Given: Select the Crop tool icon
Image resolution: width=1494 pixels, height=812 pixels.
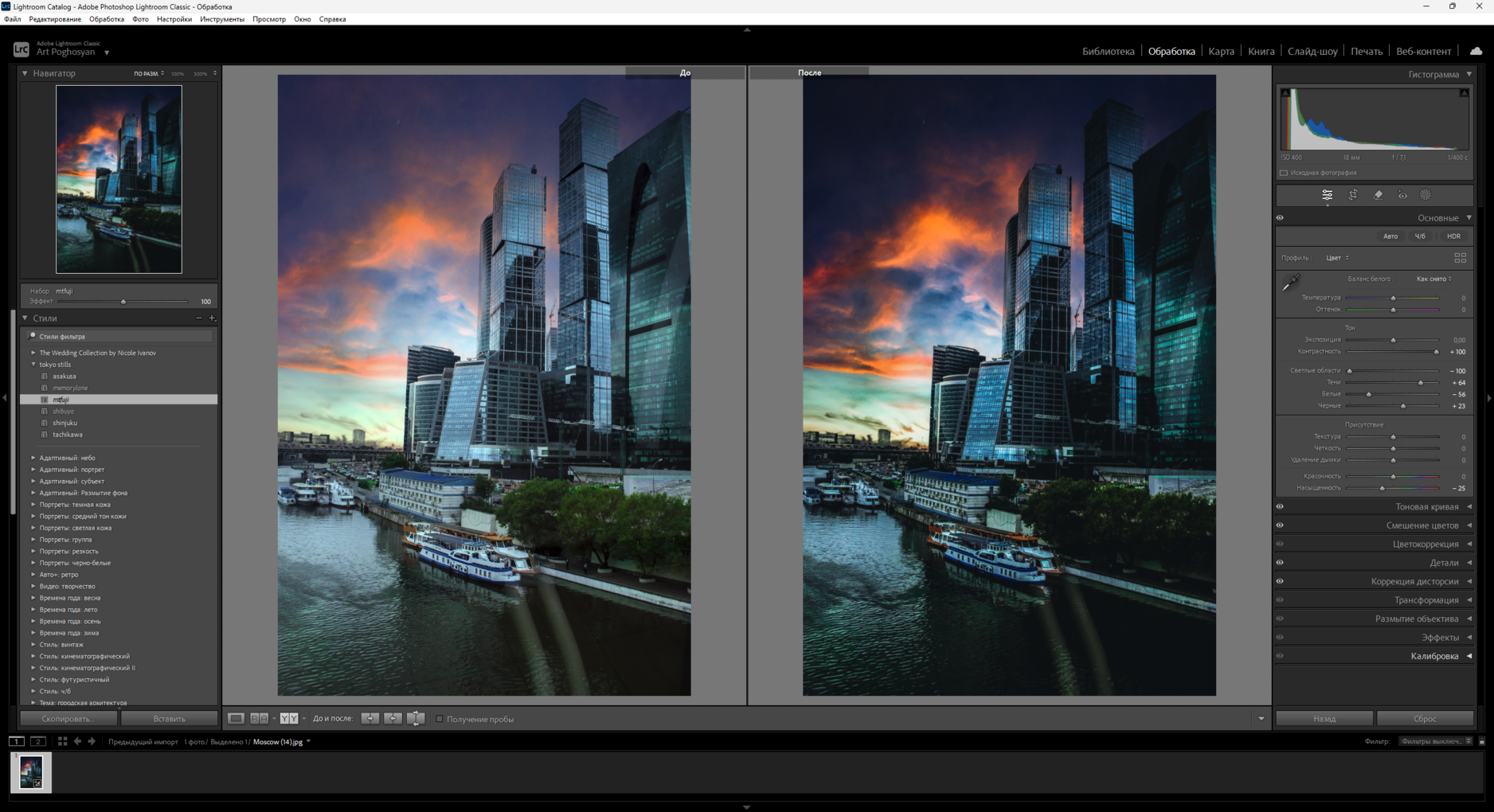Looking at the screenshot, I should pos(1352,195).
